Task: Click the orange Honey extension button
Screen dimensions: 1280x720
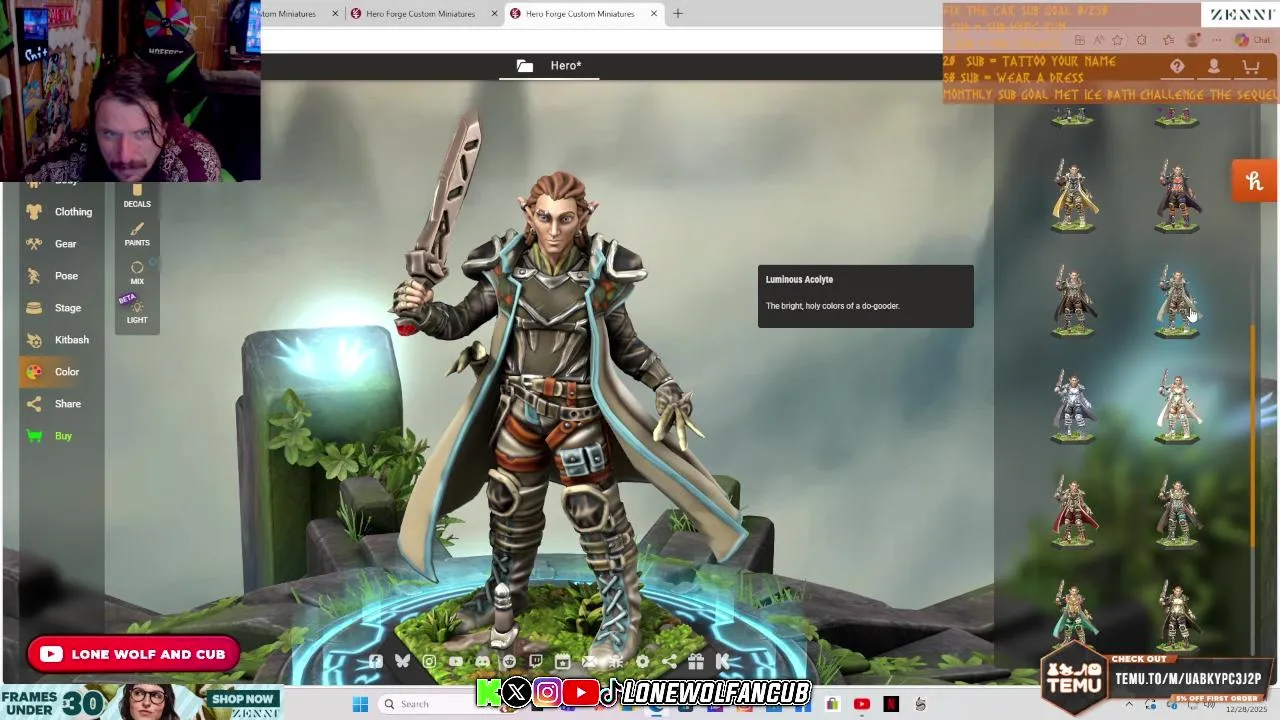Action: click(x=1255, y=181)
